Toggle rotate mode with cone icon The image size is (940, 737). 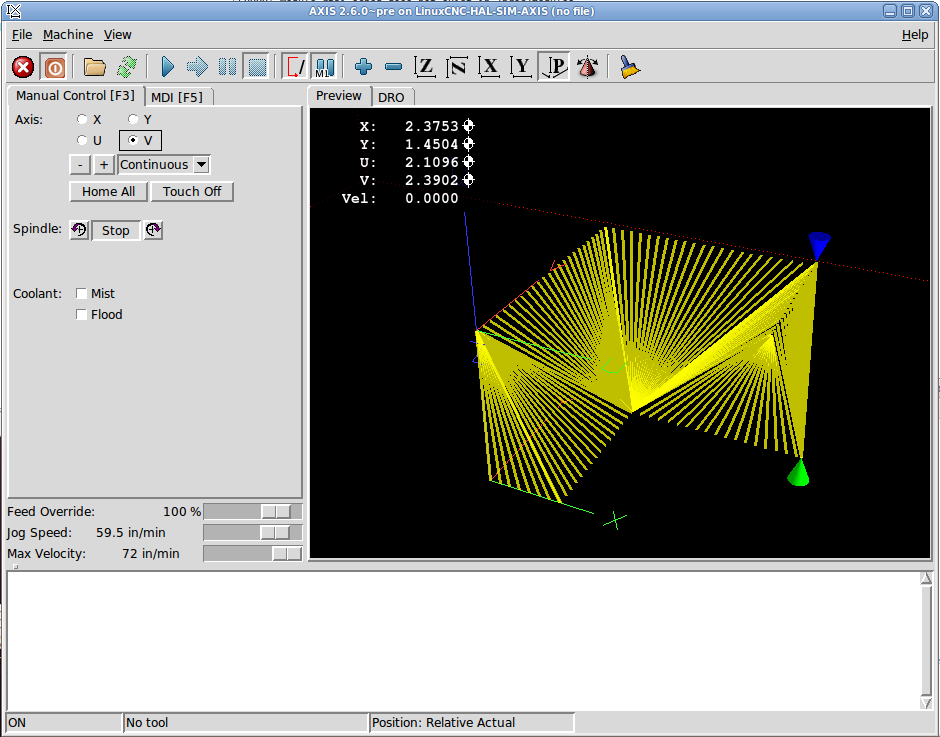coord(588,67)
